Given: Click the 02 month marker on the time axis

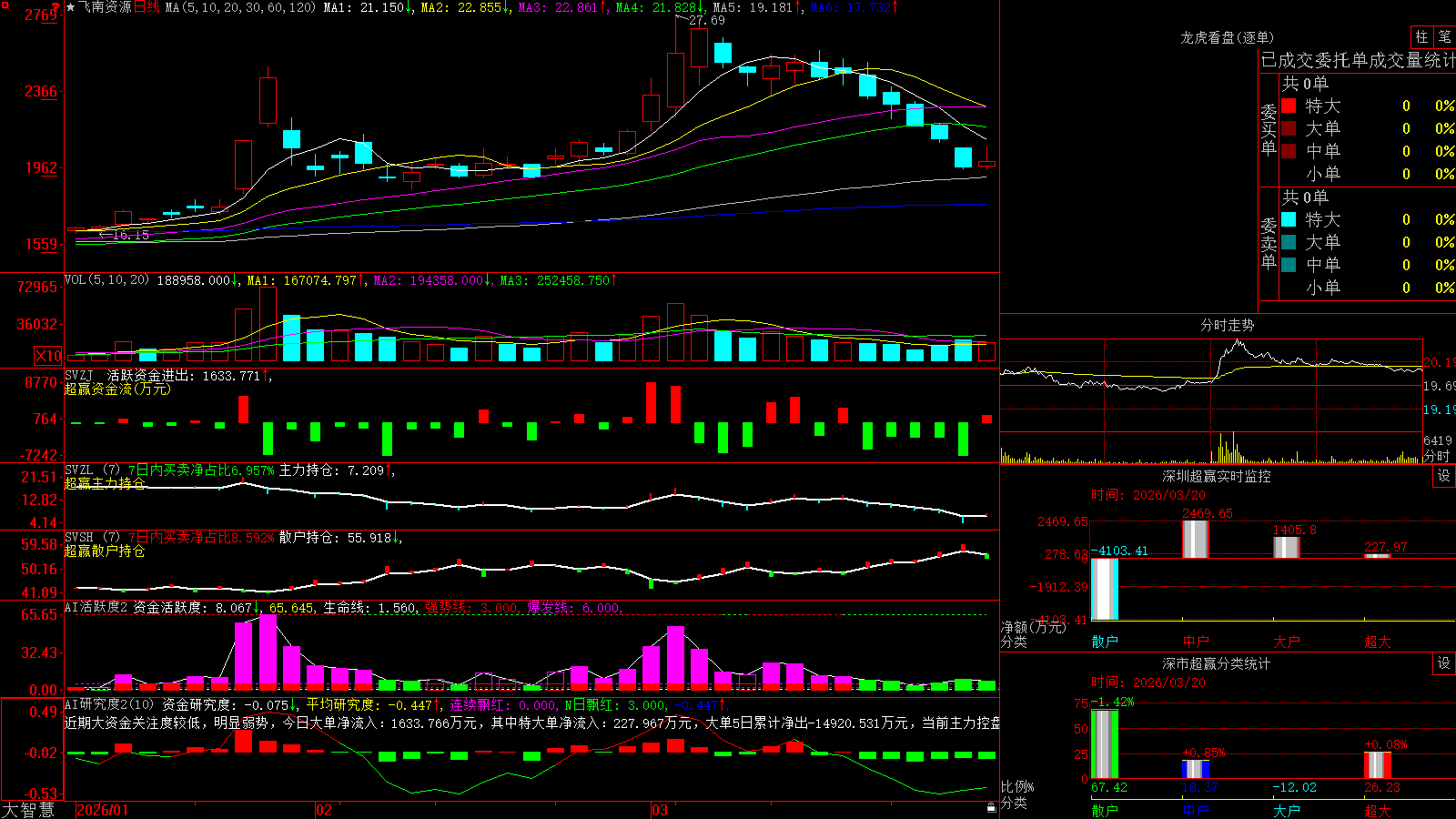Looking at the screenshot, I should [323, 810].
